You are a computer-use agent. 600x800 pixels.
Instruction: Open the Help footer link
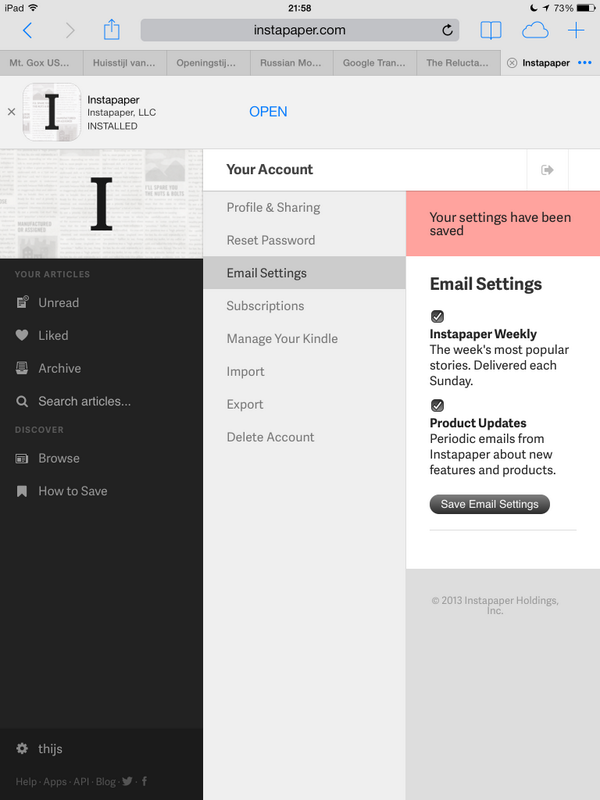(x=26, y=782)
